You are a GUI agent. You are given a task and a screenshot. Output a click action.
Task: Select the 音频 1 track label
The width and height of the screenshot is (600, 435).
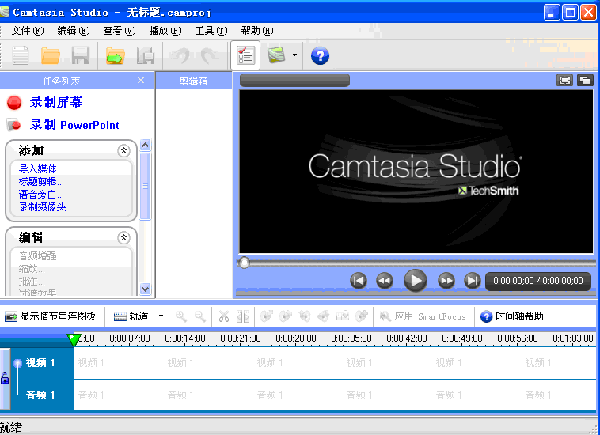click(41, 394)
